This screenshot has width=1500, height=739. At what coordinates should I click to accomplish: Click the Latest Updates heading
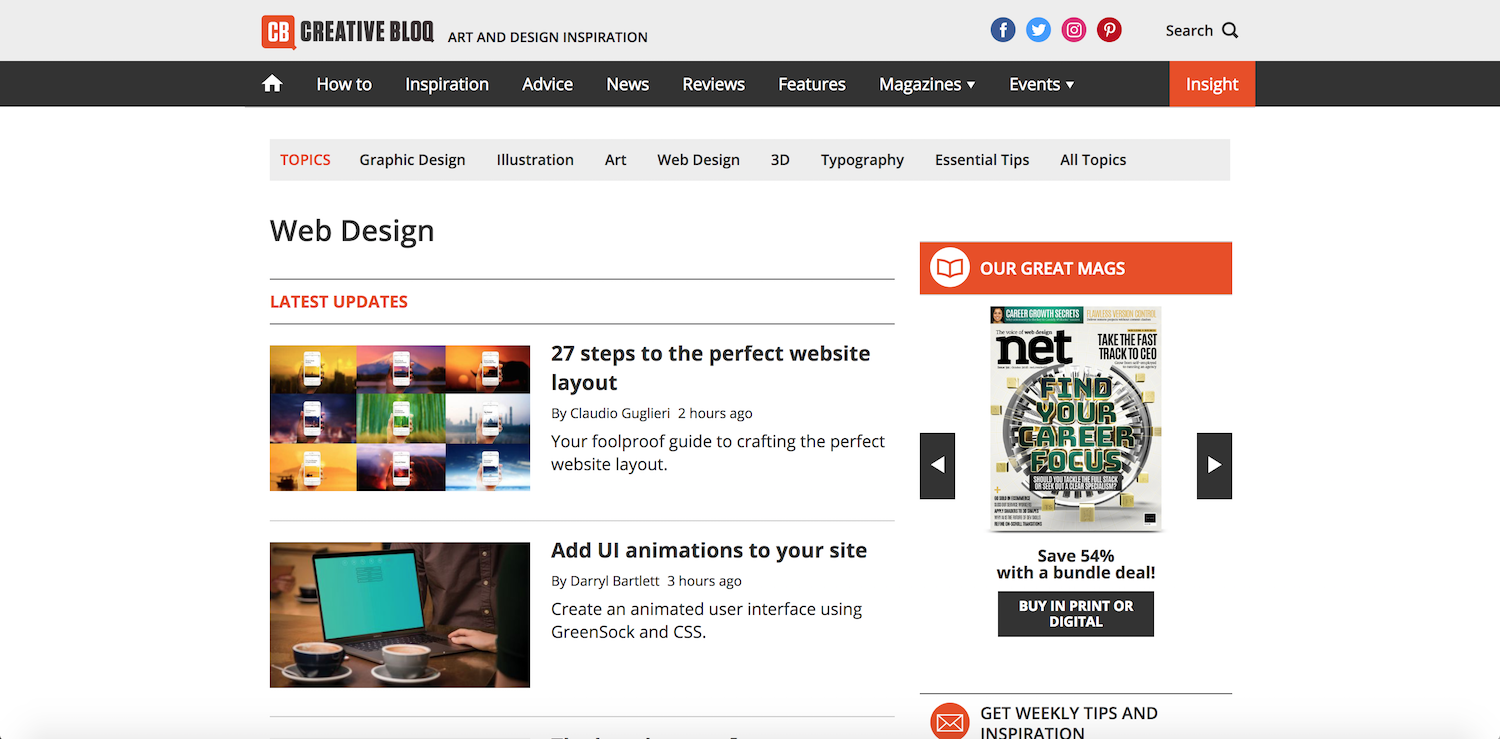click(x=339, y=302)
